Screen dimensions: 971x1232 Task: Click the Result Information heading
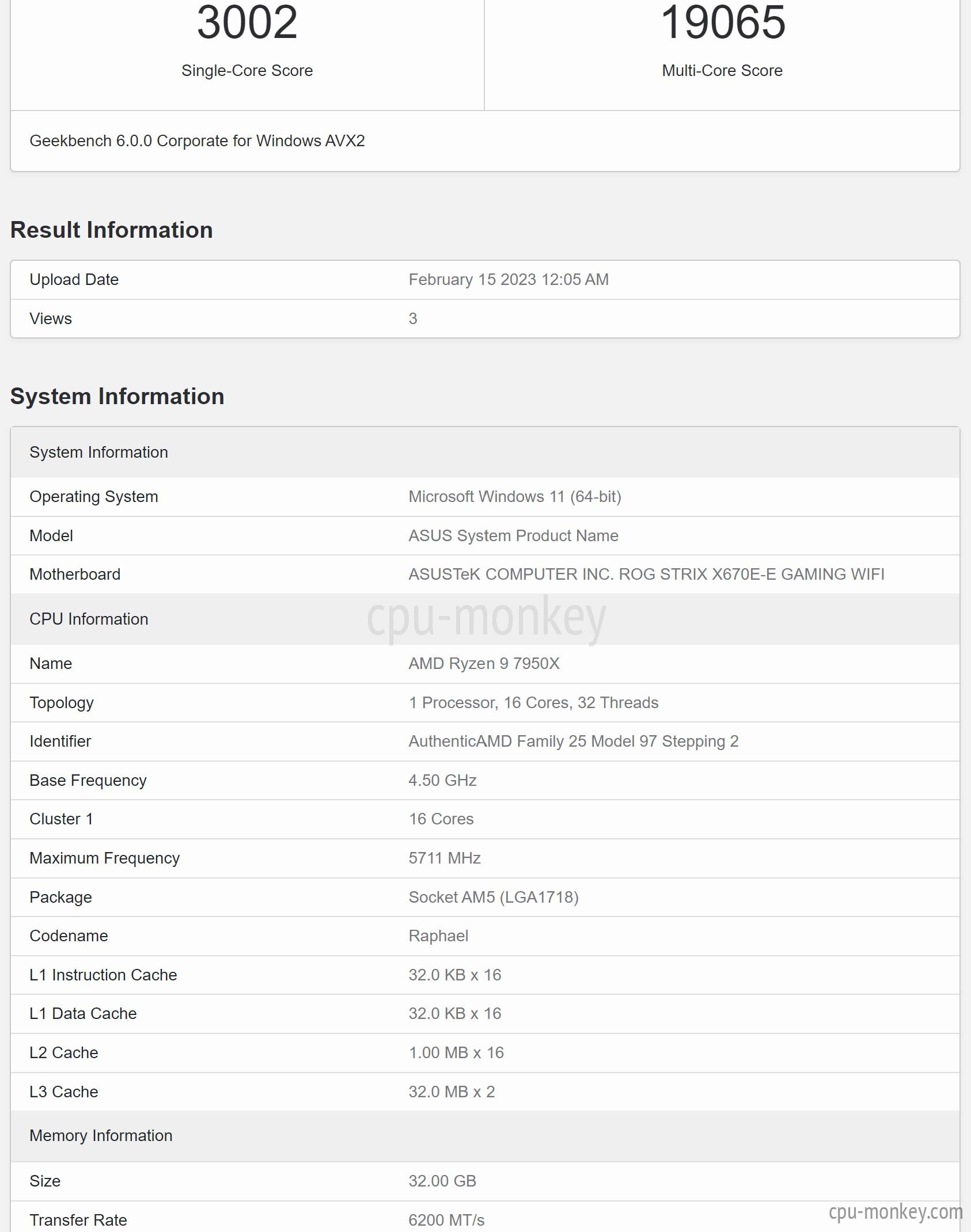112,230
